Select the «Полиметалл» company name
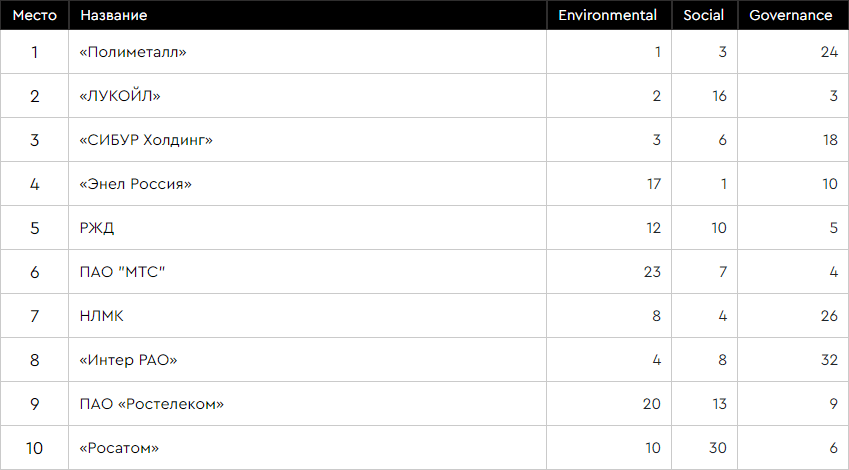Screen dimensions: 849x470 click(133, 52)
